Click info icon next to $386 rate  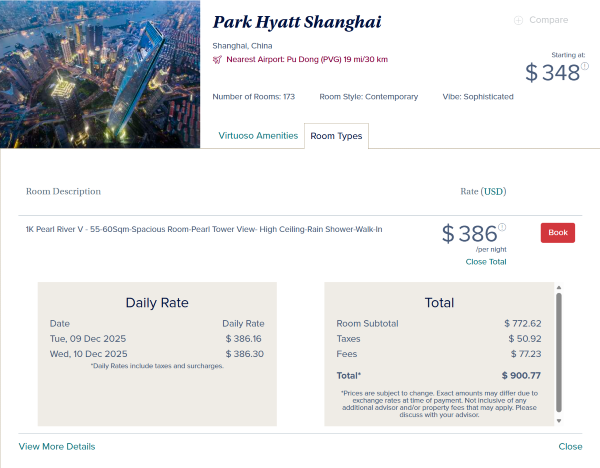502,227
